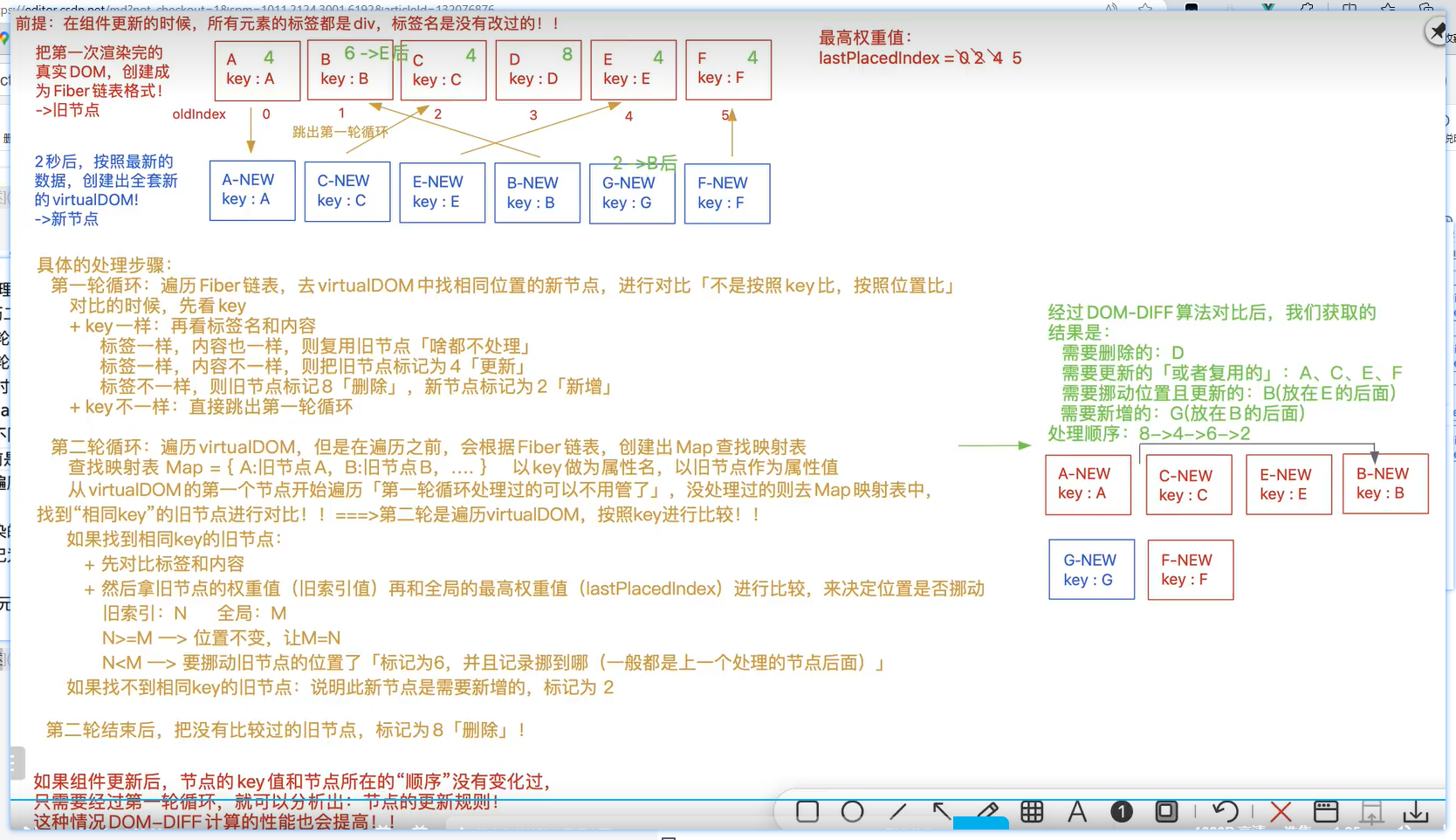The width and height of the screenshot is (1456, 840).
Task: Select the rounded square highlight tool
Action: pos(1166,812)
